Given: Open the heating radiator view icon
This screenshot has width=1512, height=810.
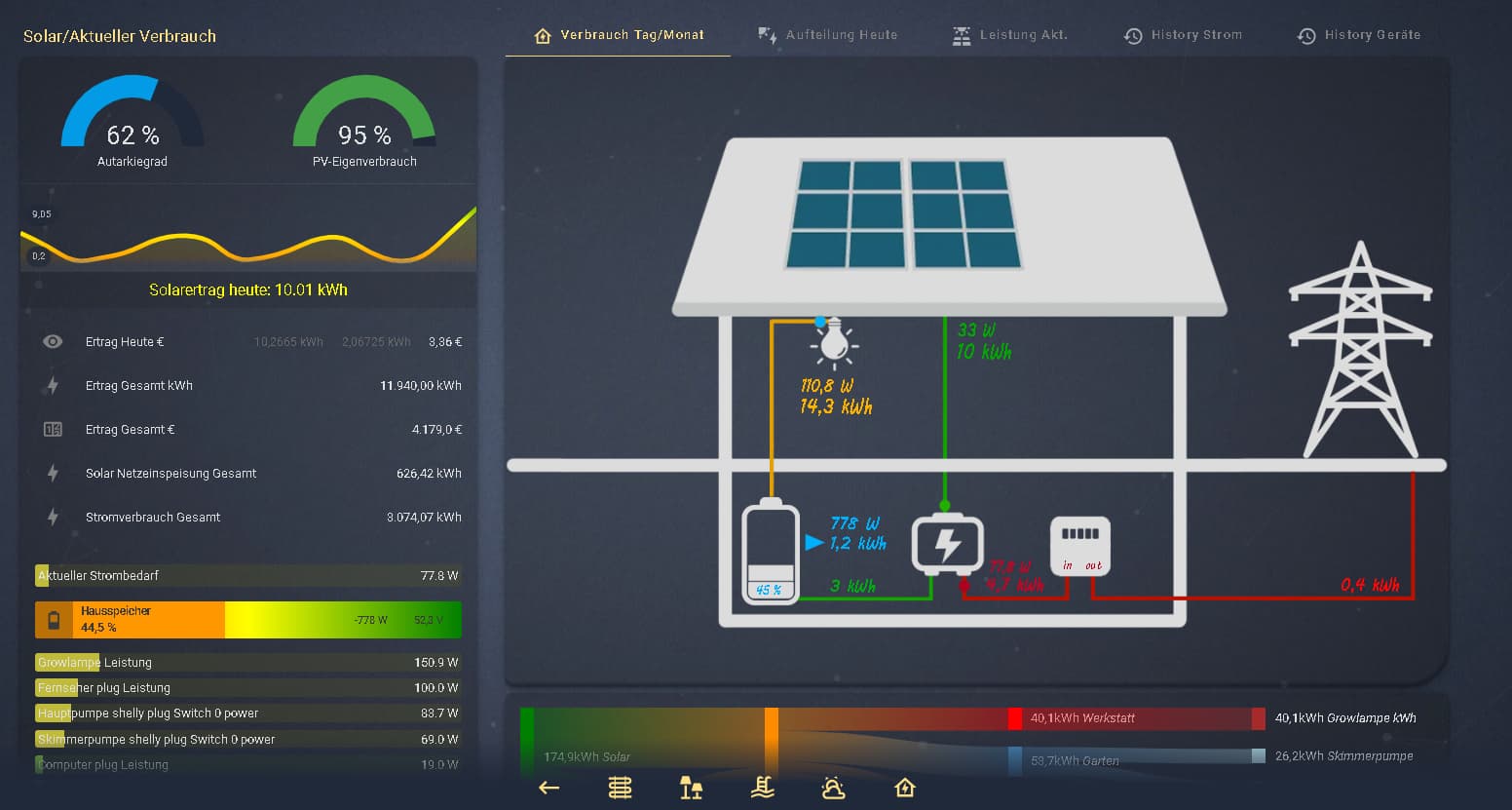Looking at the screenshot, I should 620,788.
